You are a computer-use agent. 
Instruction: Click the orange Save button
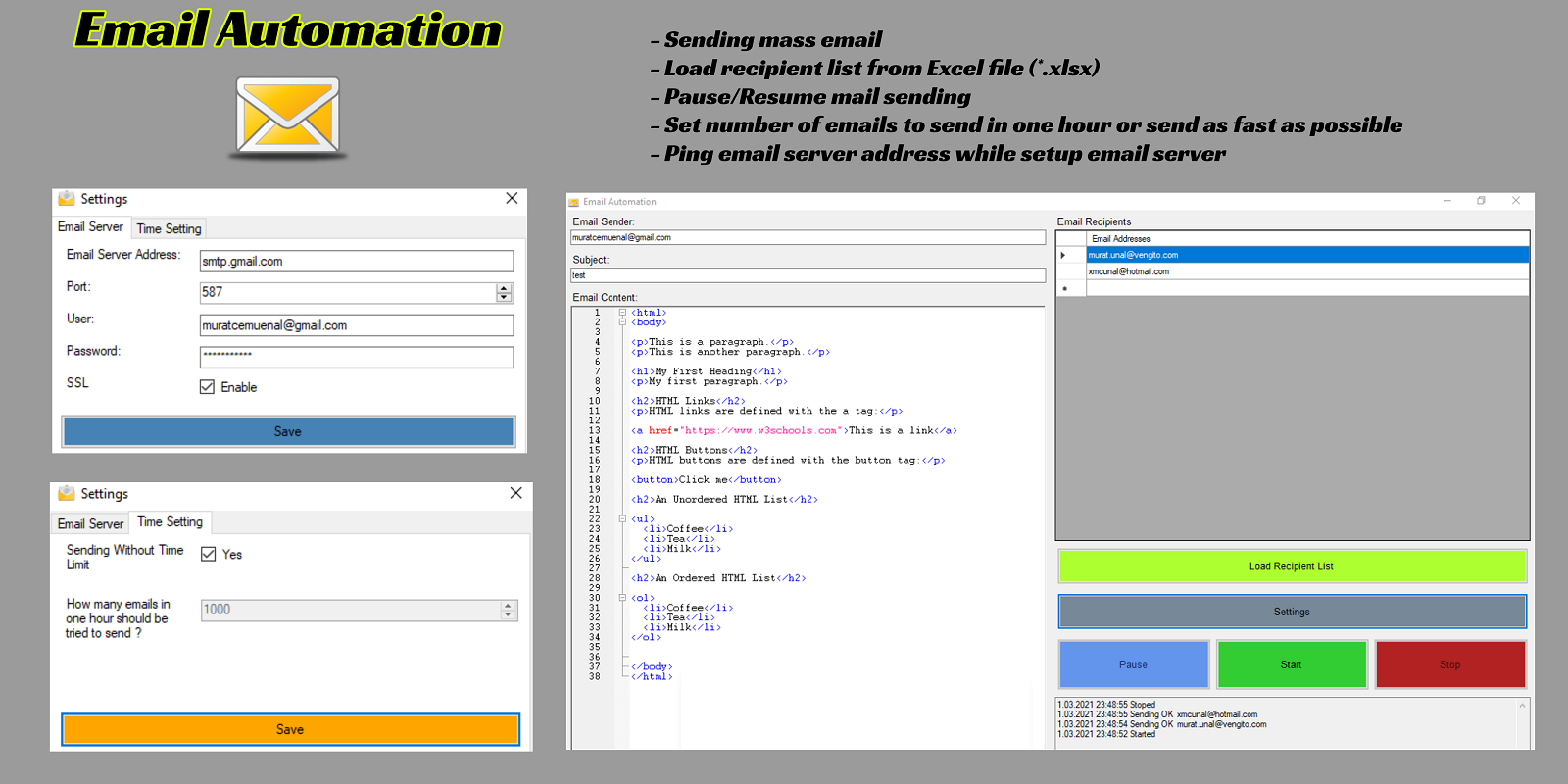point(290,729)
